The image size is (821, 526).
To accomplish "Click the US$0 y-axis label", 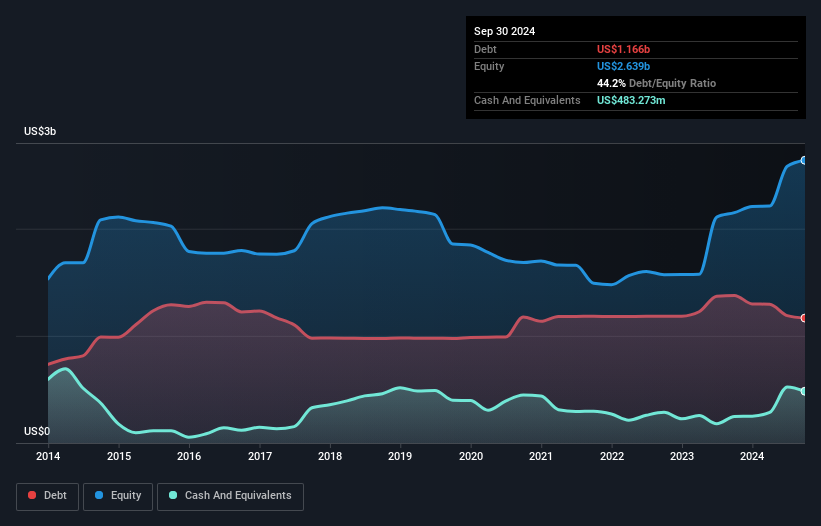I will tap(37, 431).
